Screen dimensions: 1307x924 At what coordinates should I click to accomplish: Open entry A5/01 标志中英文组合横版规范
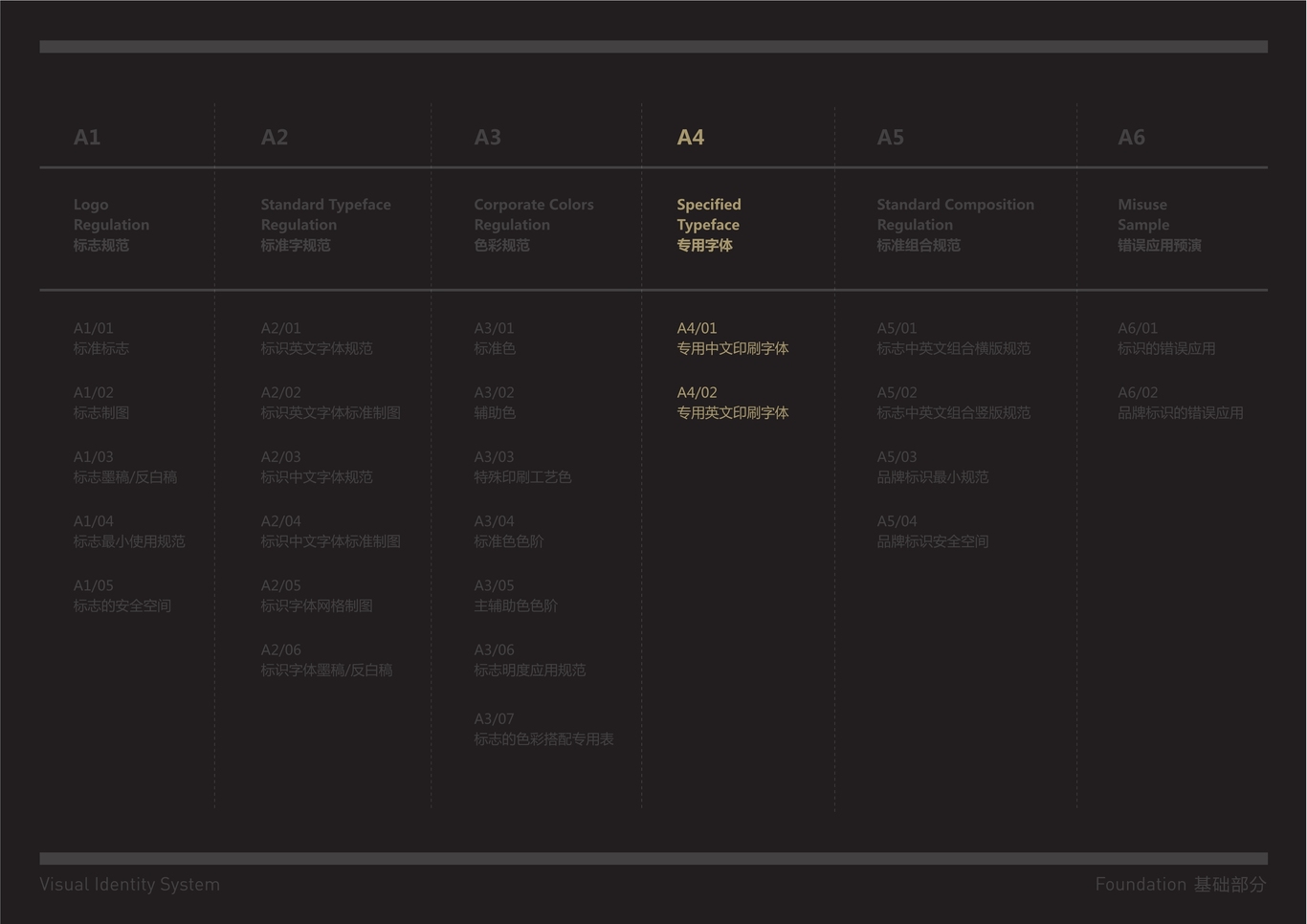tap(954, 339)
